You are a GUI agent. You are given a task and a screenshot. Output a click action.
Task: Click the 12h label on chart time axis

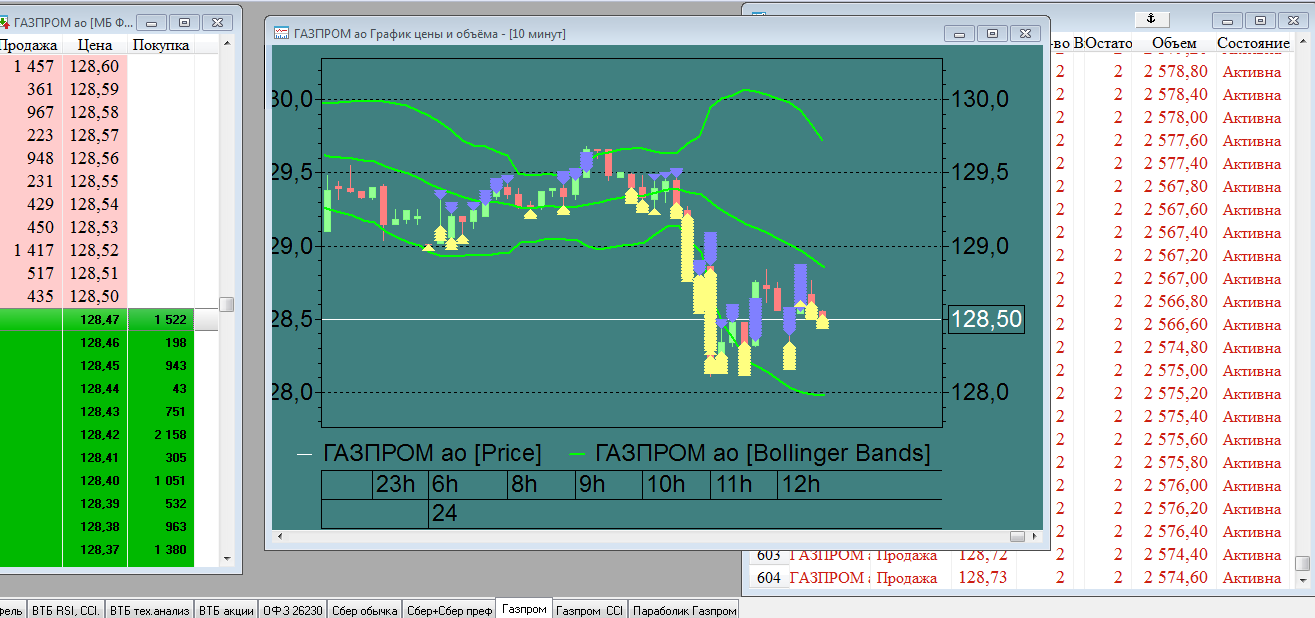[x=800, y=485]
